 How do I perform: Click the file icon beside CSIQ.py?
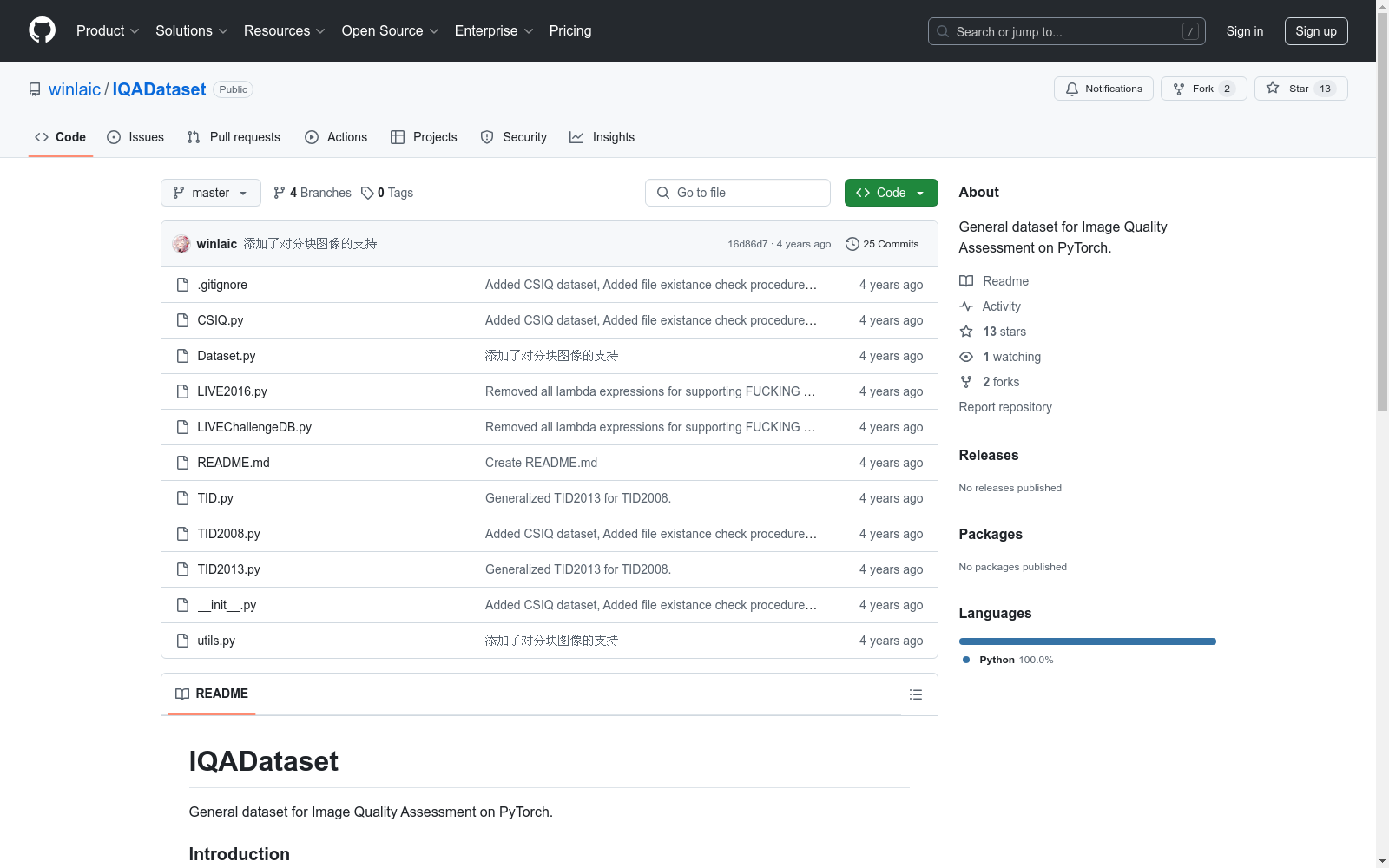[x=182, y=320]
